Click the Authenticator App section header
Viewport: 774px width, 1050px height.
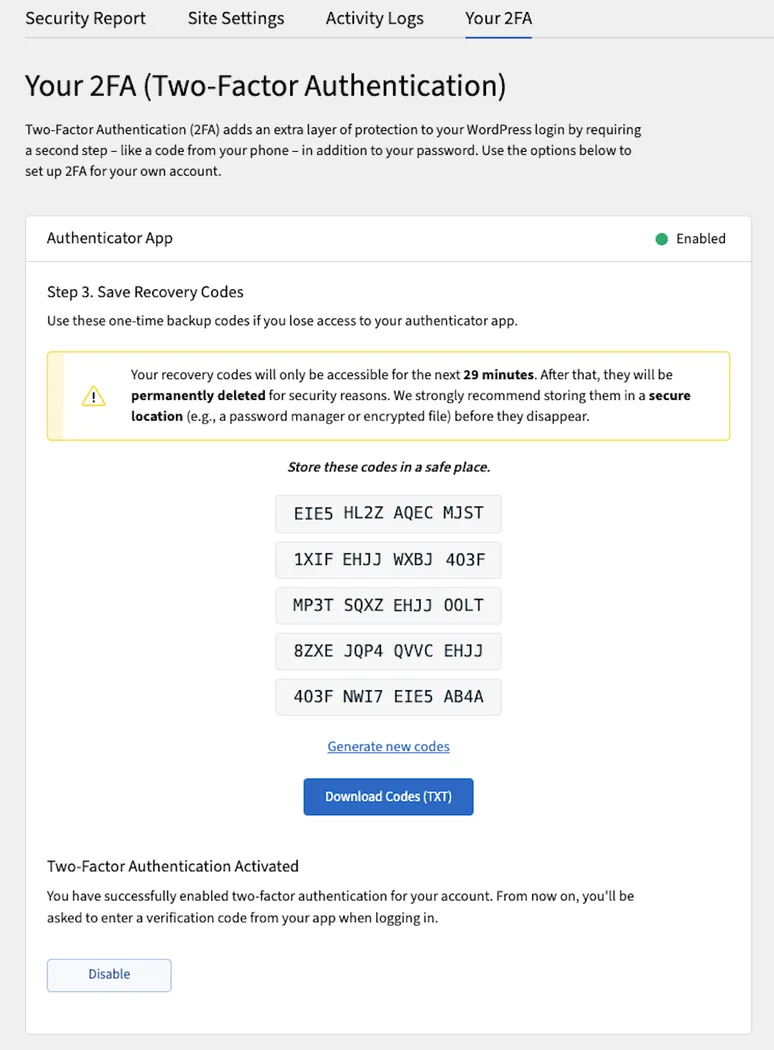[110, 238]
